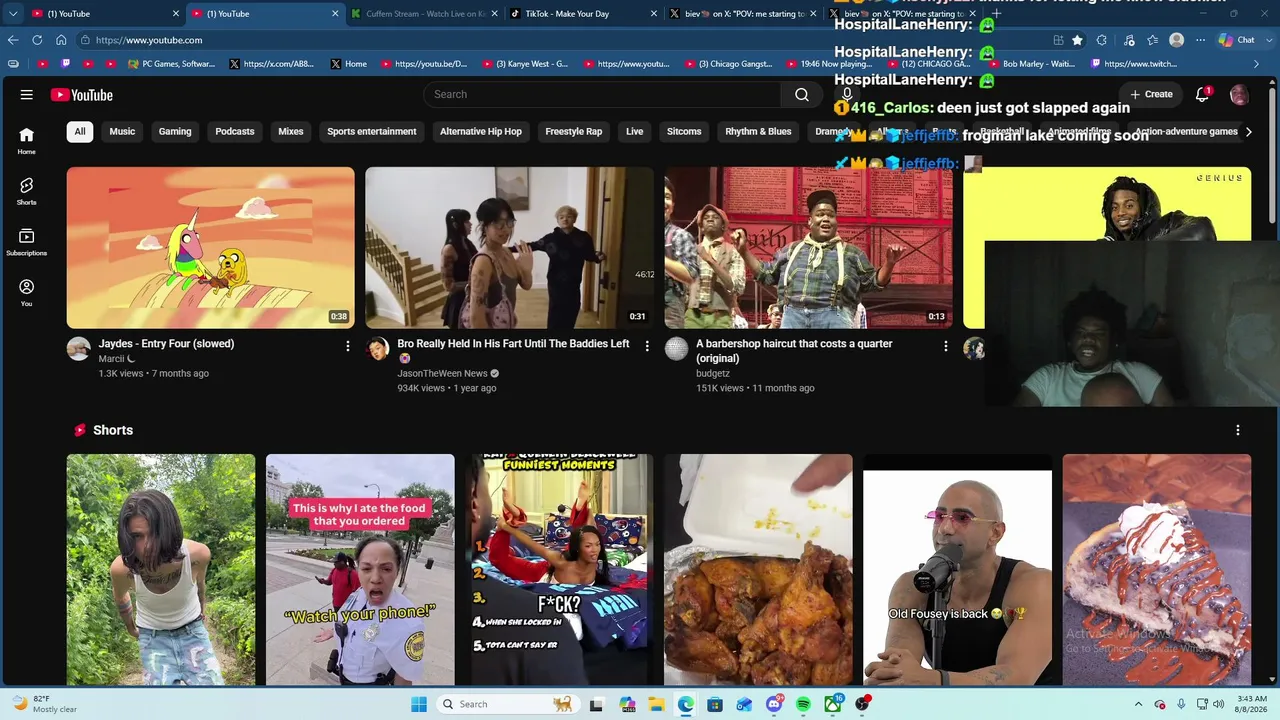
Task: Open options for Jaydes - Entry Four video
Action: coord(348,346)
